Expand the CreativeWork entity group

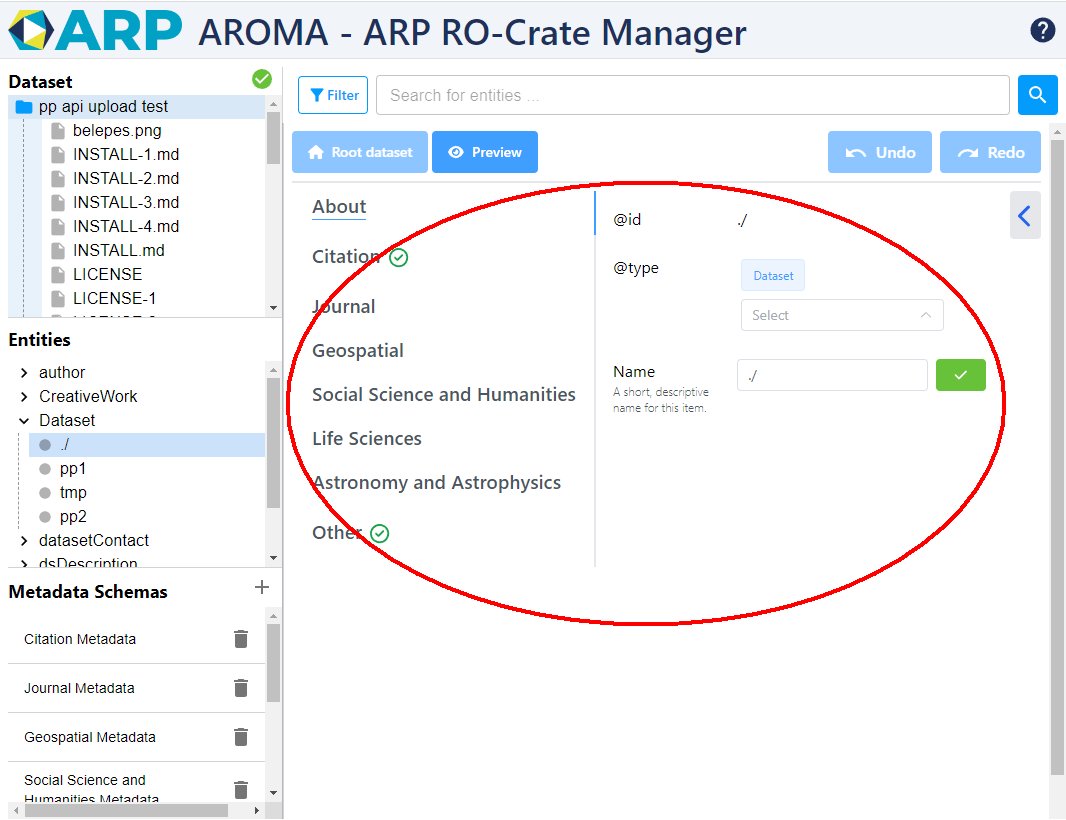point(24,396)
